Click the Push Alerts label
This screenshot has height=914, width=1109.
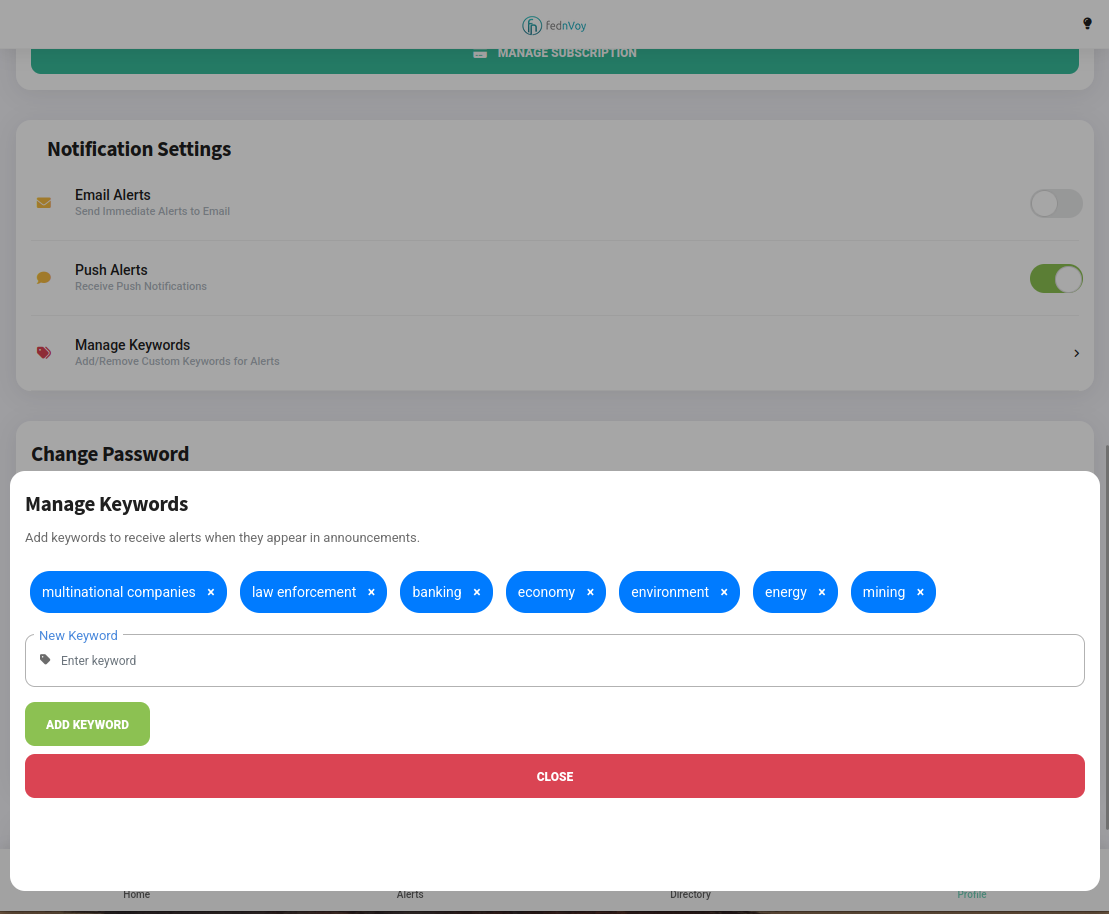[112, 270]
